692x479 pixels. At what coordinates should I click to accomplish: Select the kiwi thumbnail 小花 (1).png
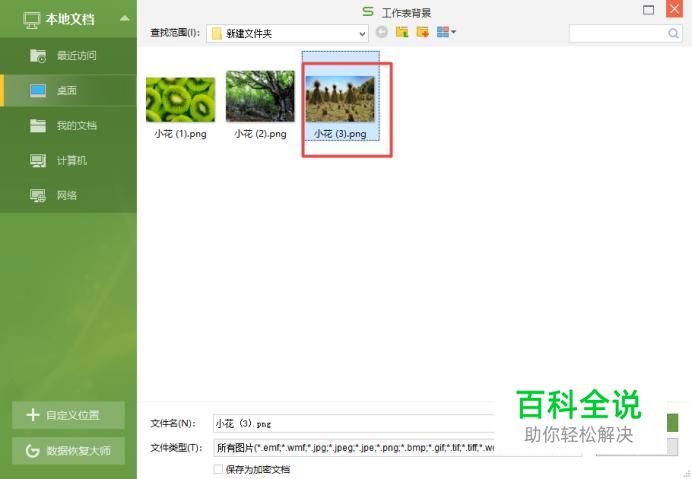tap(181, 100)
